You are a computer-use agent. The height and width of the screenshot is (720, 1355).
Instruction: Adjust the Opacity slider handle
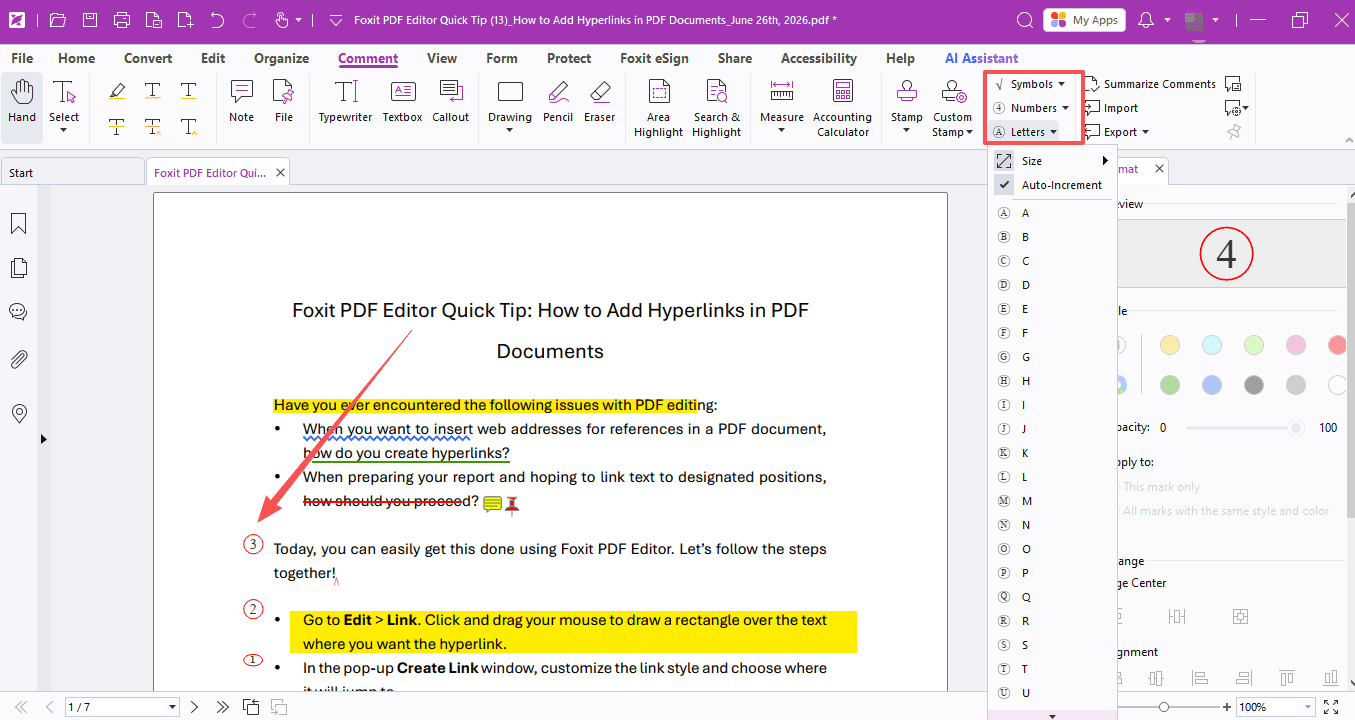click(1296, 428)
